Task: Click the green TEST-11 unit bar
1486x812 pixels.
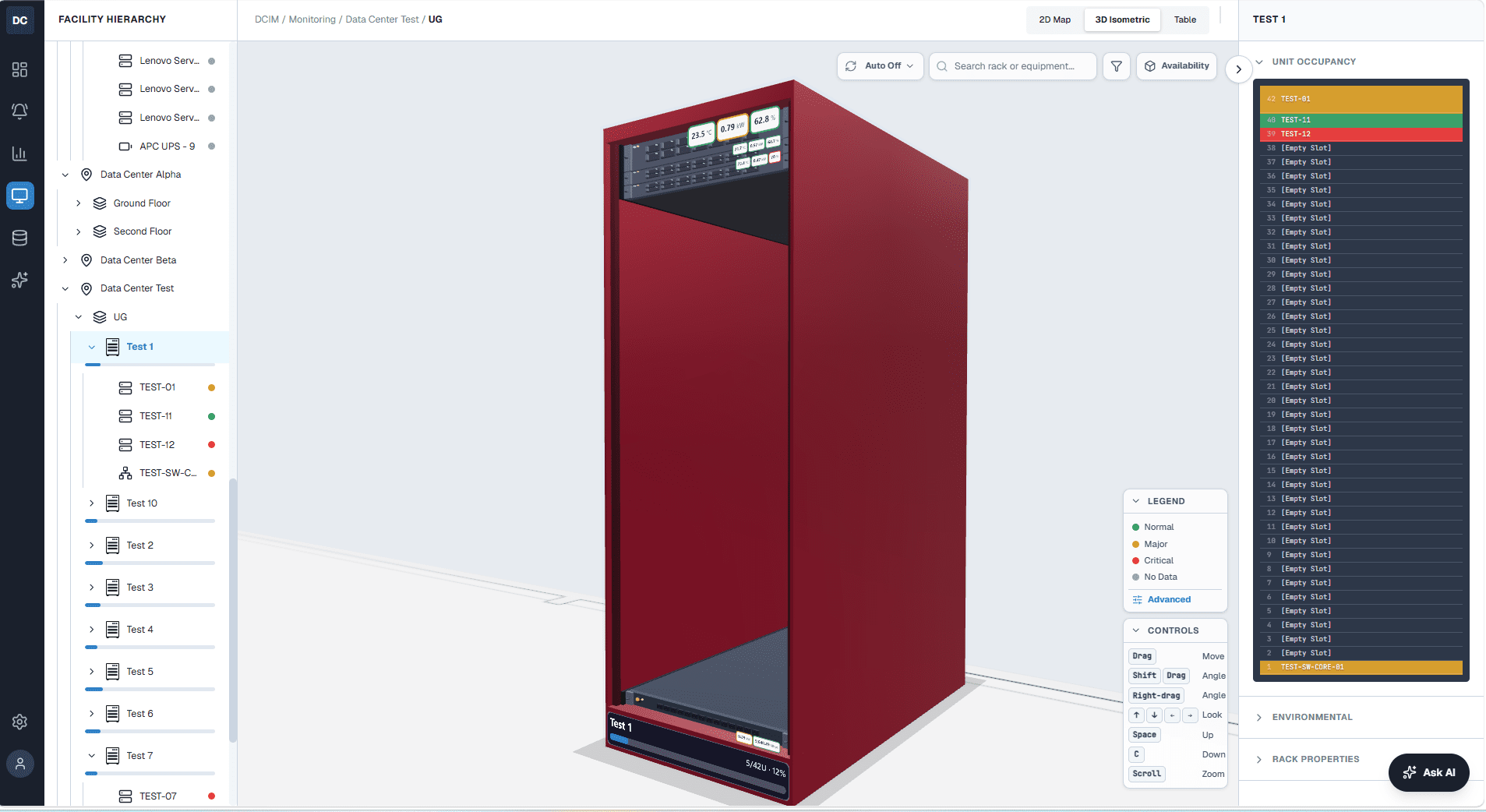Action: click(x=1361, y=120)
